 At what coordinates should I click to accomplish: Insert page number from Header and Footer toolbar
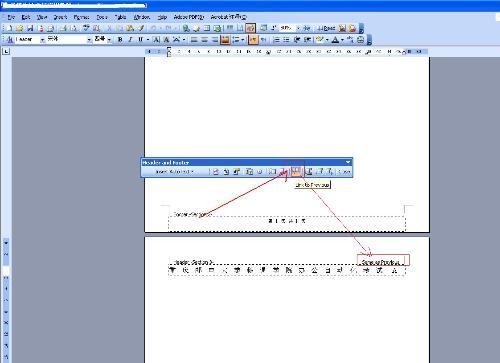coord(216,171)
